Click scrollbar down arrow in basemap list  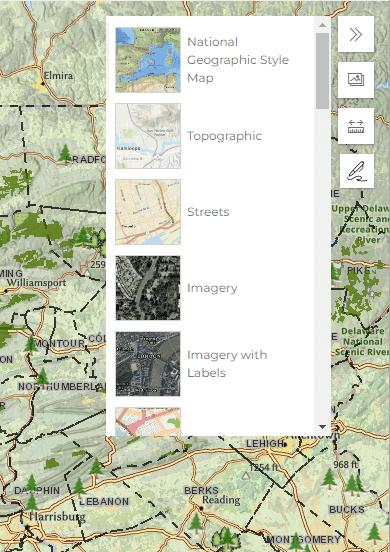click(x=322, y=427)
